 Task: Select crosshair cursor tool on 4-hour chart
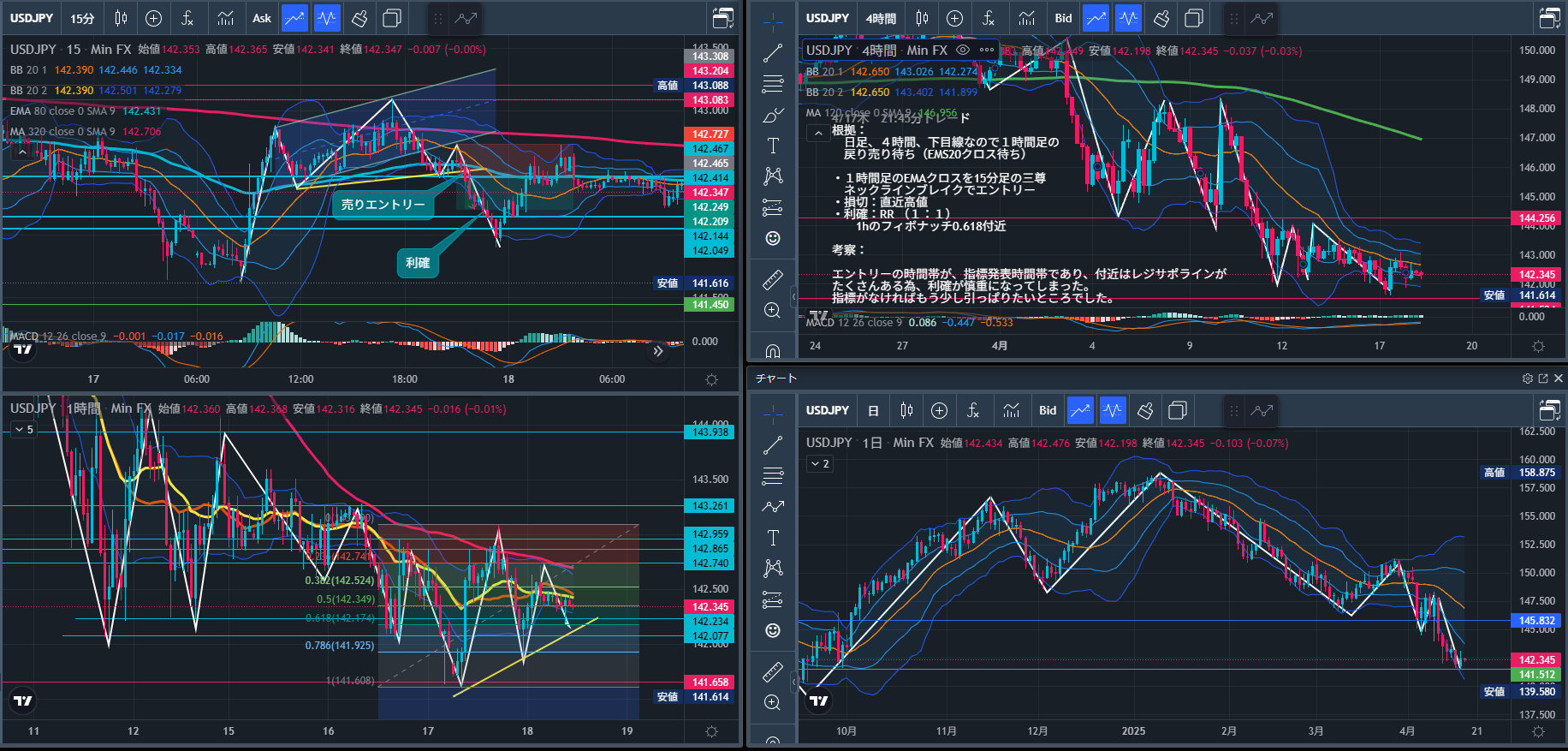click(773, 21)
